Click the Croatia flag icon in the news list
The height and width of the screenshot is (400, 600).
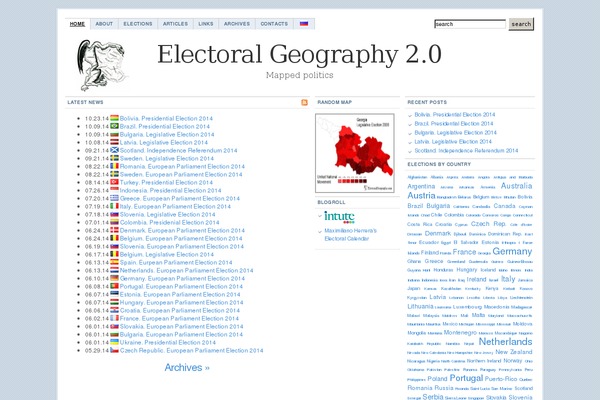114,310
